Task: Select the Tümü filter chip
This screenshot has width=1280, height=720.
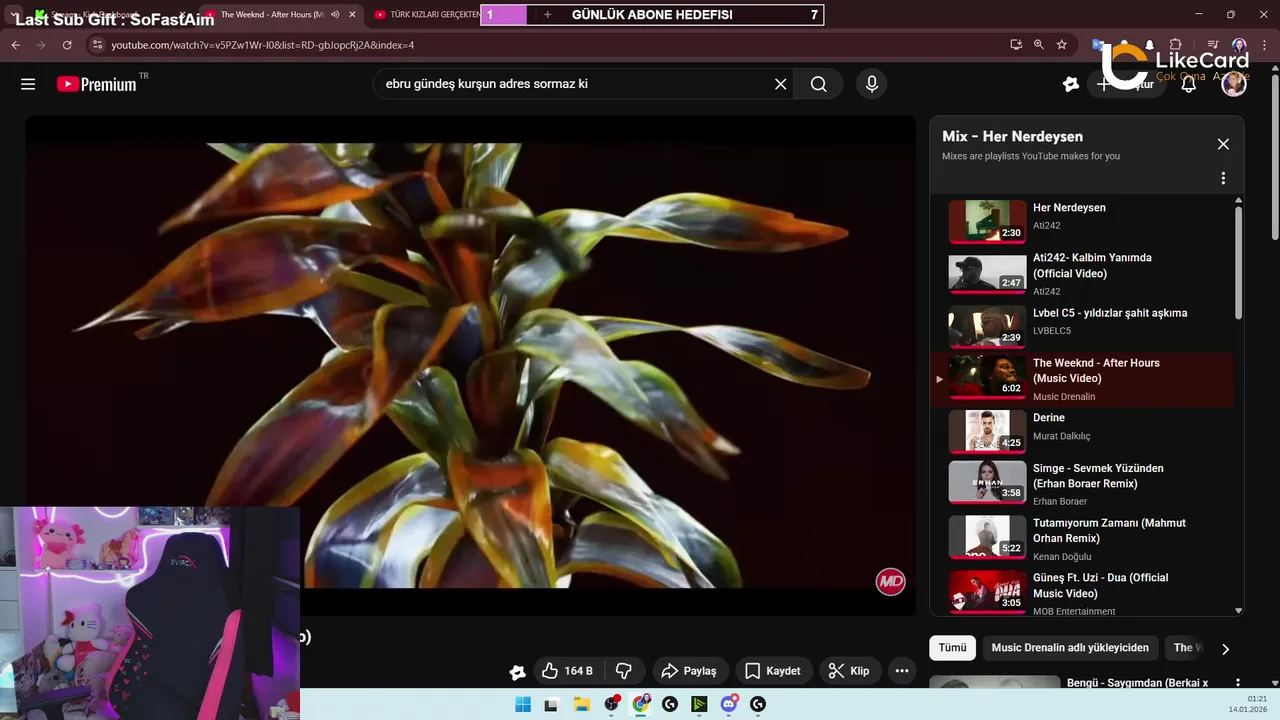Action: pyautogui.click(x=952, y=647)
